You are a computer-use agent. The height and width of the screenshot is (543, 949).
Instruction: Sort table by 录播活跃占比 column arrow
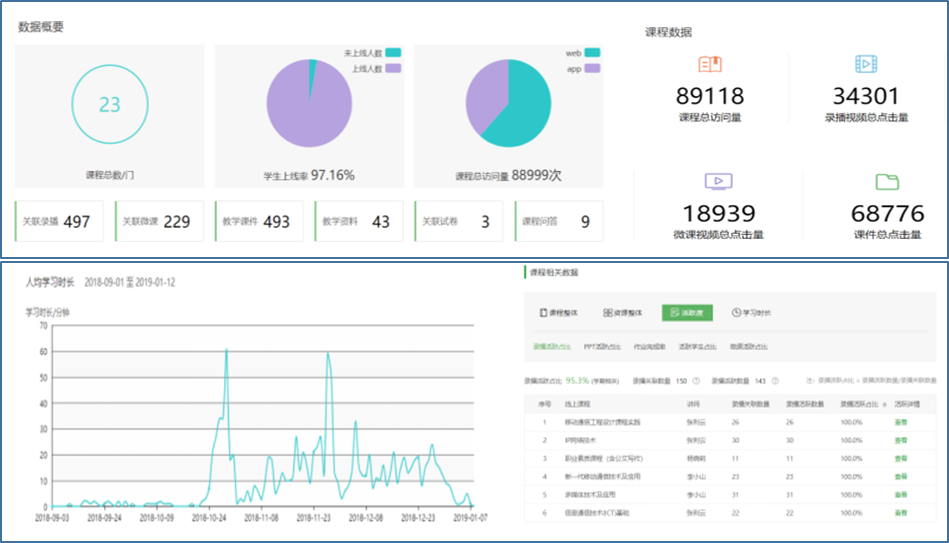coord(883,404)
